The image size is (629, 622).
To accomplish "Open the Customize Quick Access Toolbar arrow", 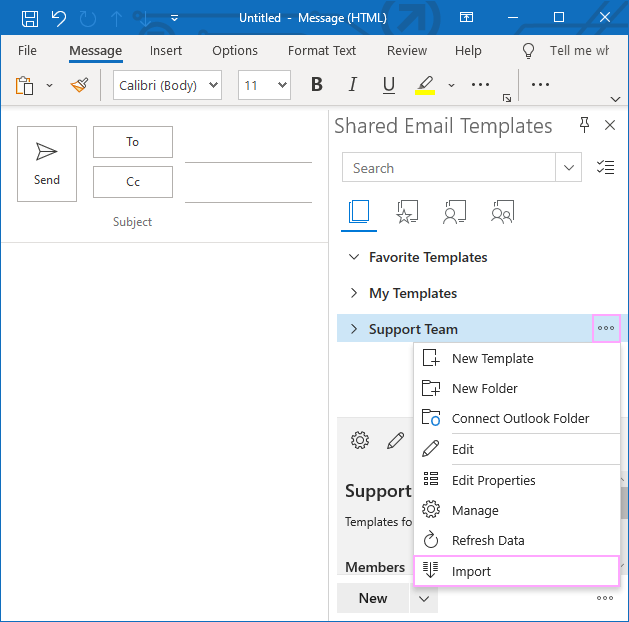I will pos(174,18).
